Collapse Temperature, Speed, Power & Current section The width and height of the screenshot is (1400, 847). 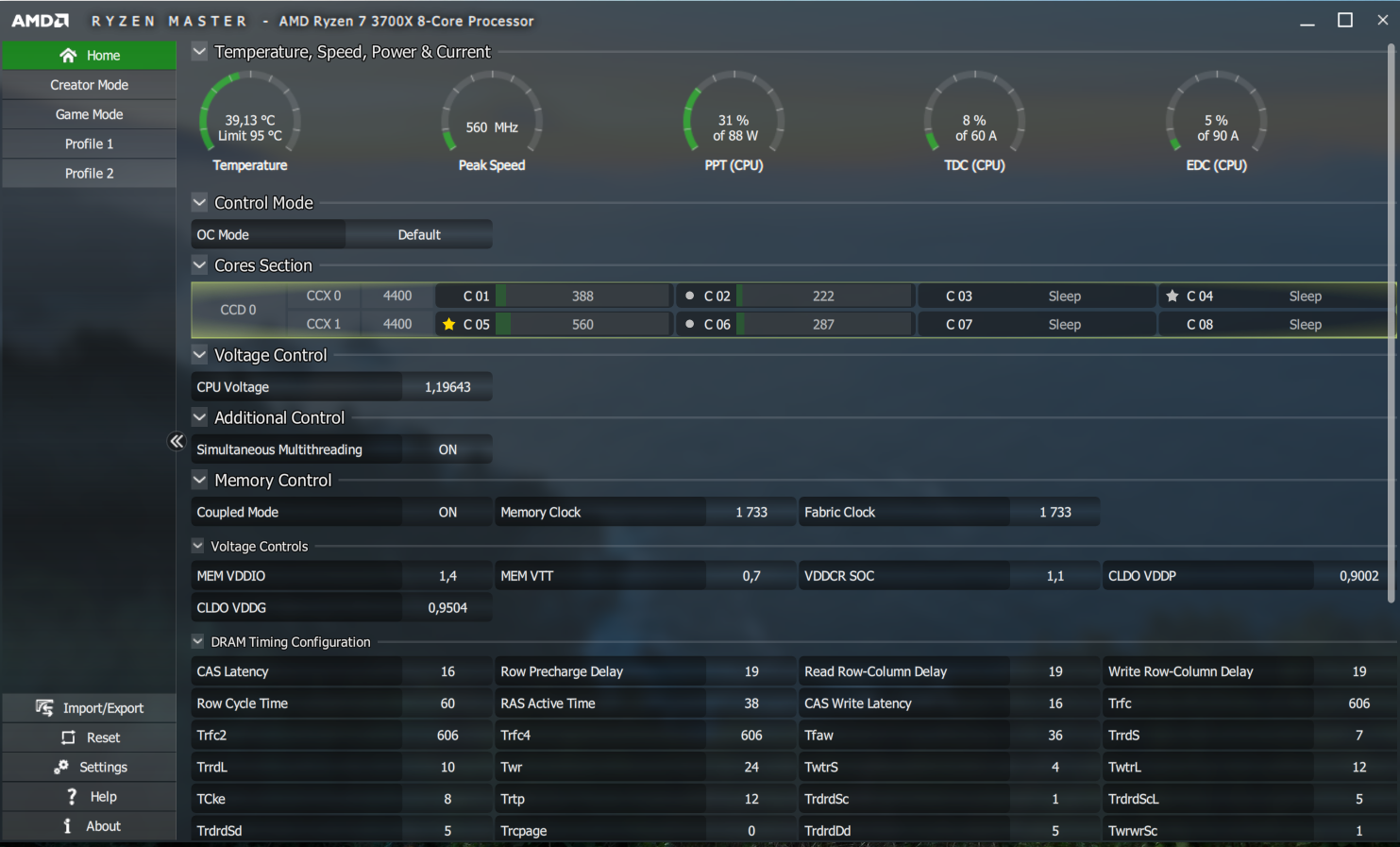[199, 51]
